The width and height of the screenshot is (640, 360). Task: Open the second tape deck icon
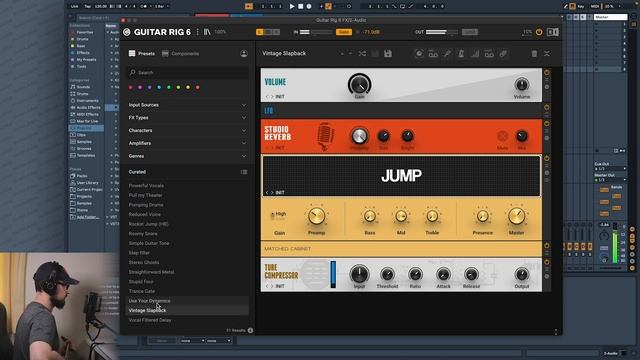[489, 53]
